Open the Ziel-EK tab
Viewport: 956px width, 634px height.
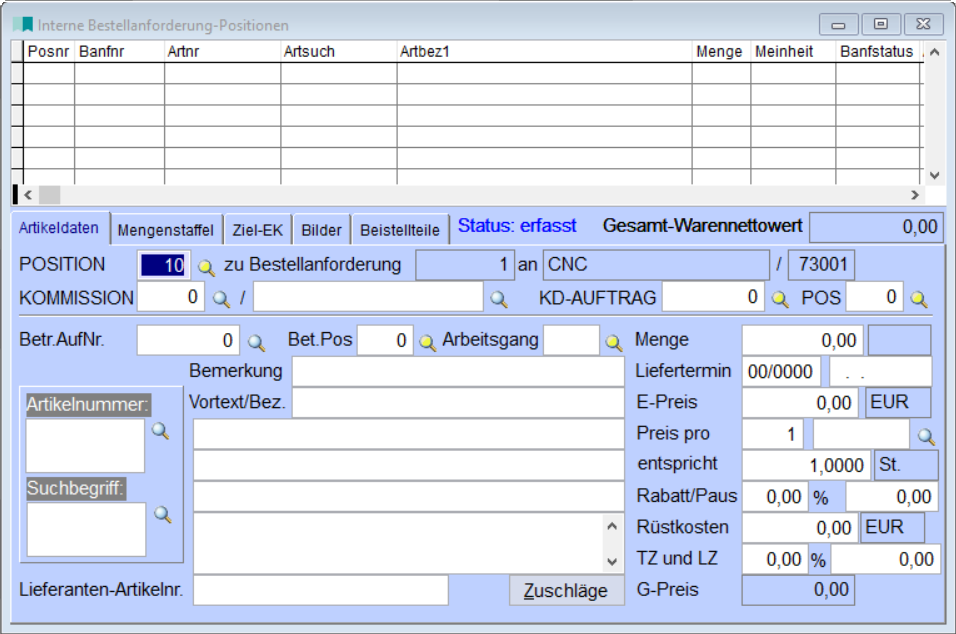tap(257, 230)
